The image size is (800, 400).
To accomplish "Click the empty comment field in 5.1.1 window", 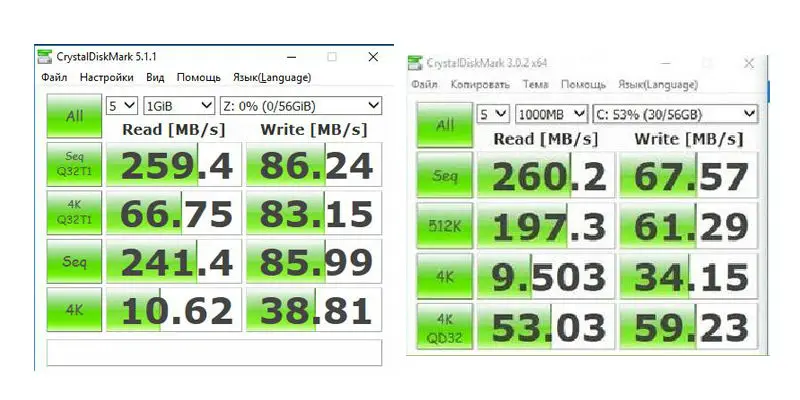I will pyautogui.click(x=214, y=353).
